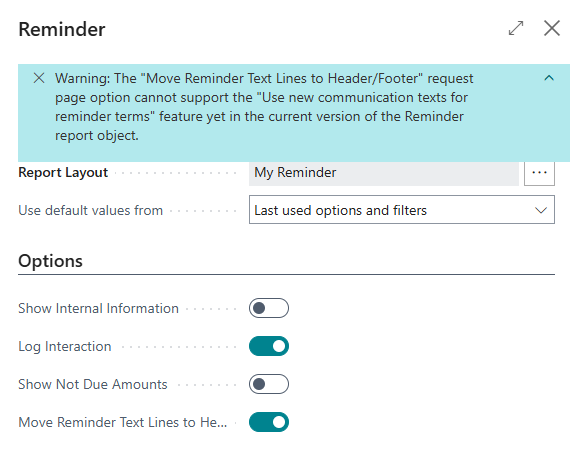Turn off Move Reminder Text Lines toggle
Viewport: 579px width, 457px height.
269,422
